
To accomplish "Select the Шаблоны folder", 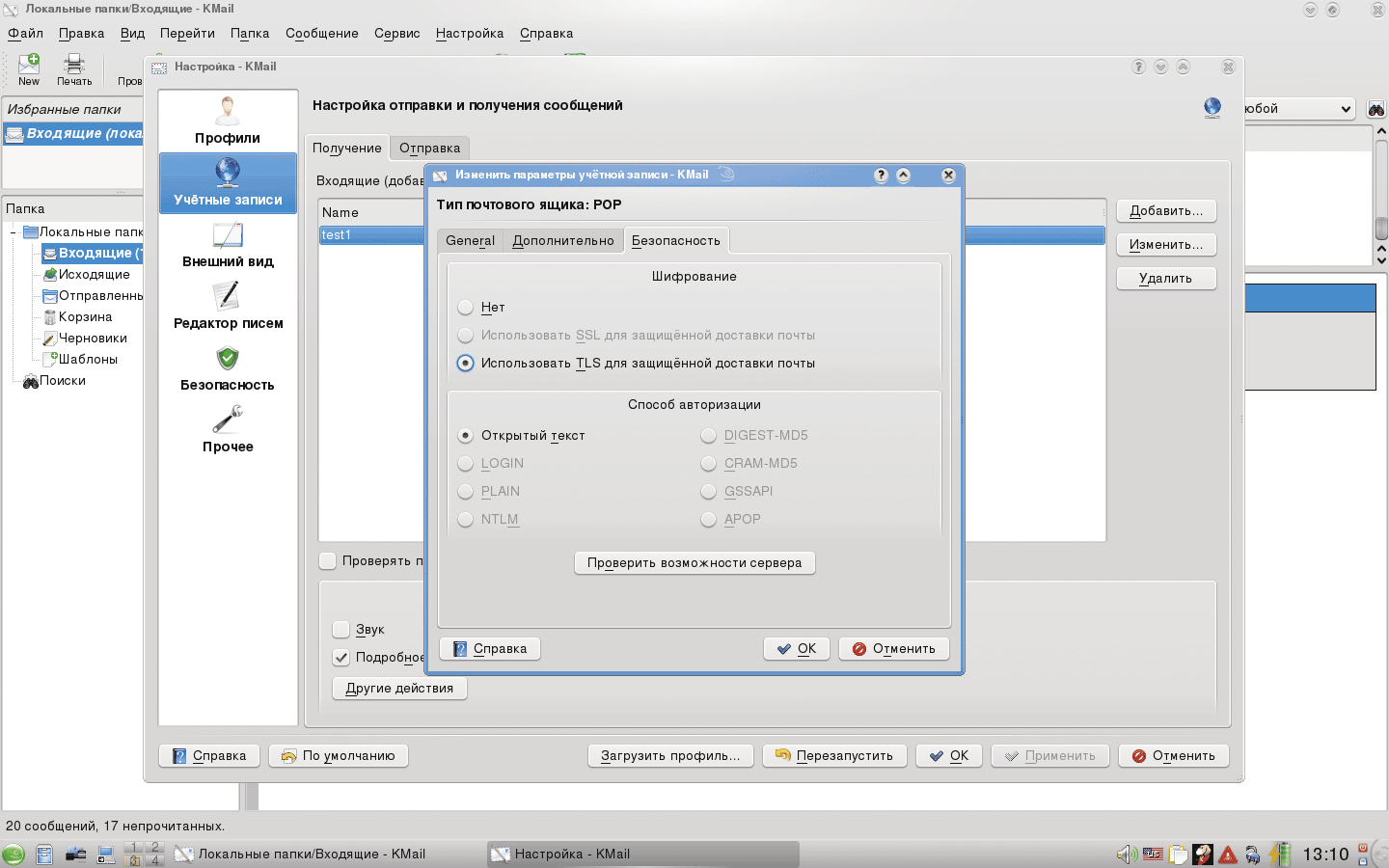I will click(88, 360).
